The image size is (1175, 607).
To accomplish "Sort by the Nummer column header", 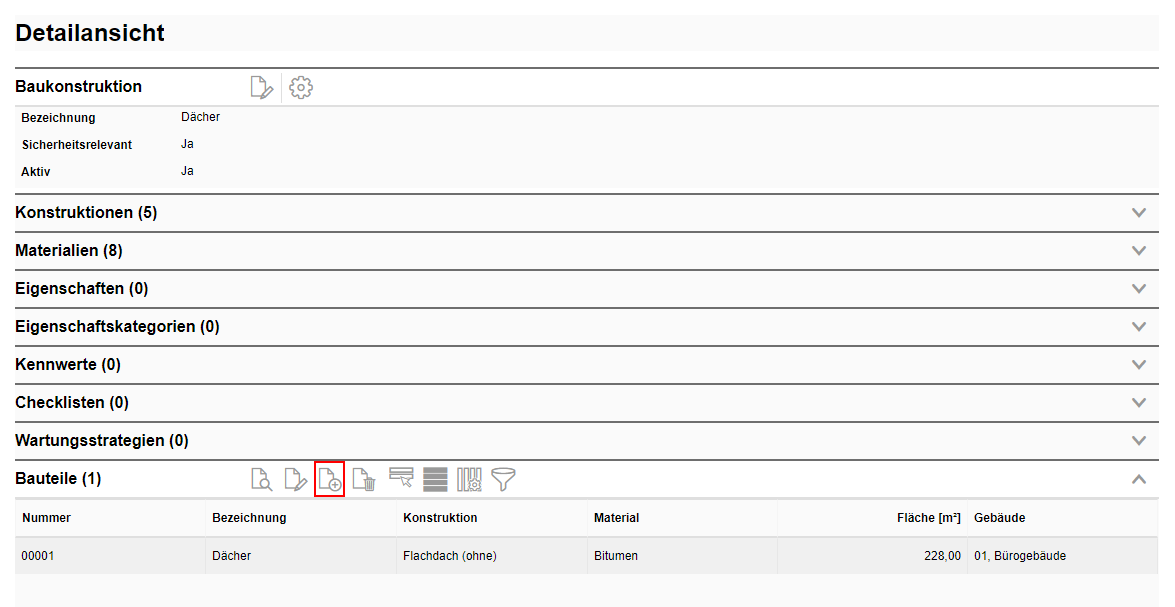I will tap(47, 518).
